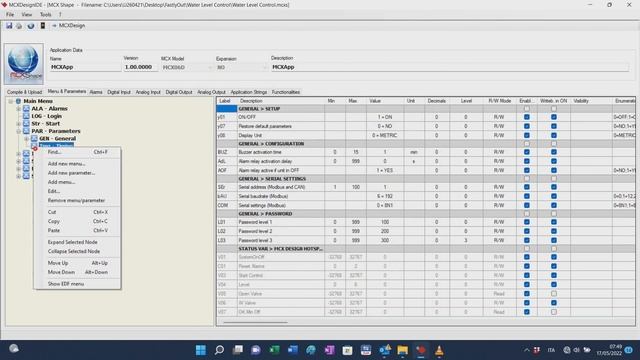
Task: Collapse the PAR - Parameters tree node
Action: click(x=18, y=131)
